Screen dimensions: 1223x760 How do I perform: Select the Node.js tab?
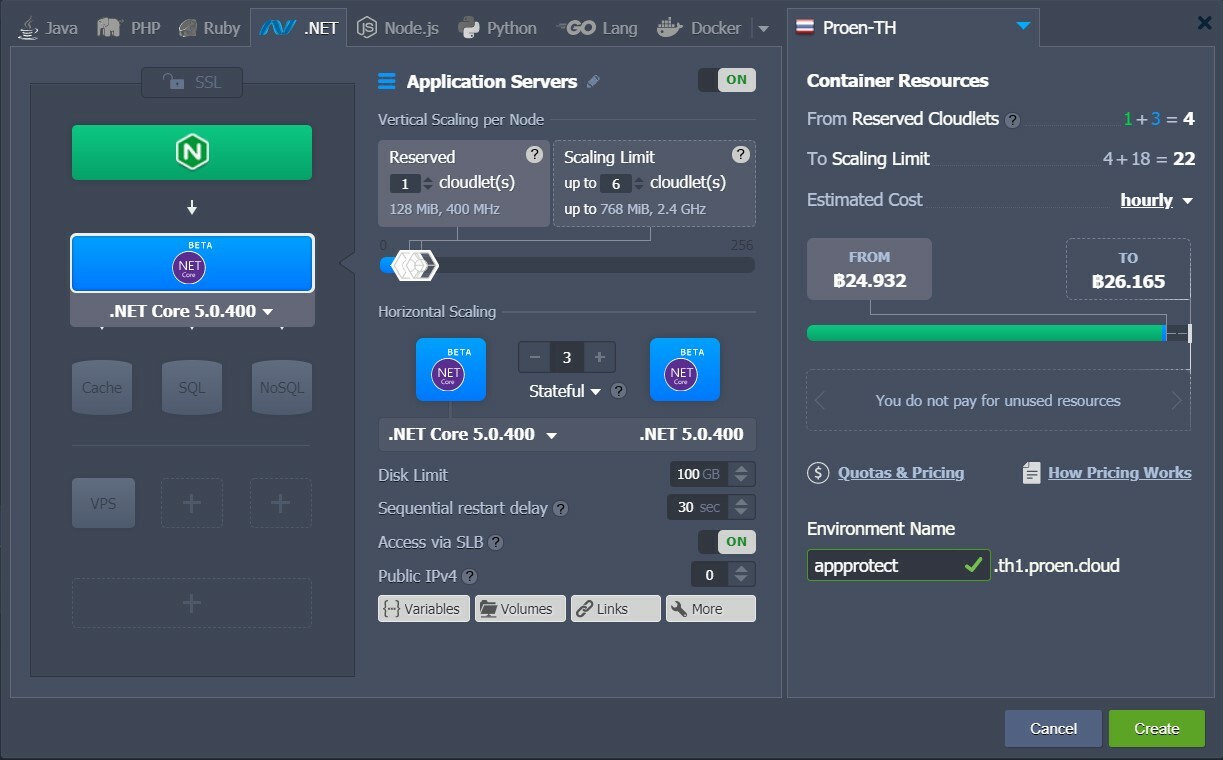[x=398, y=28]
